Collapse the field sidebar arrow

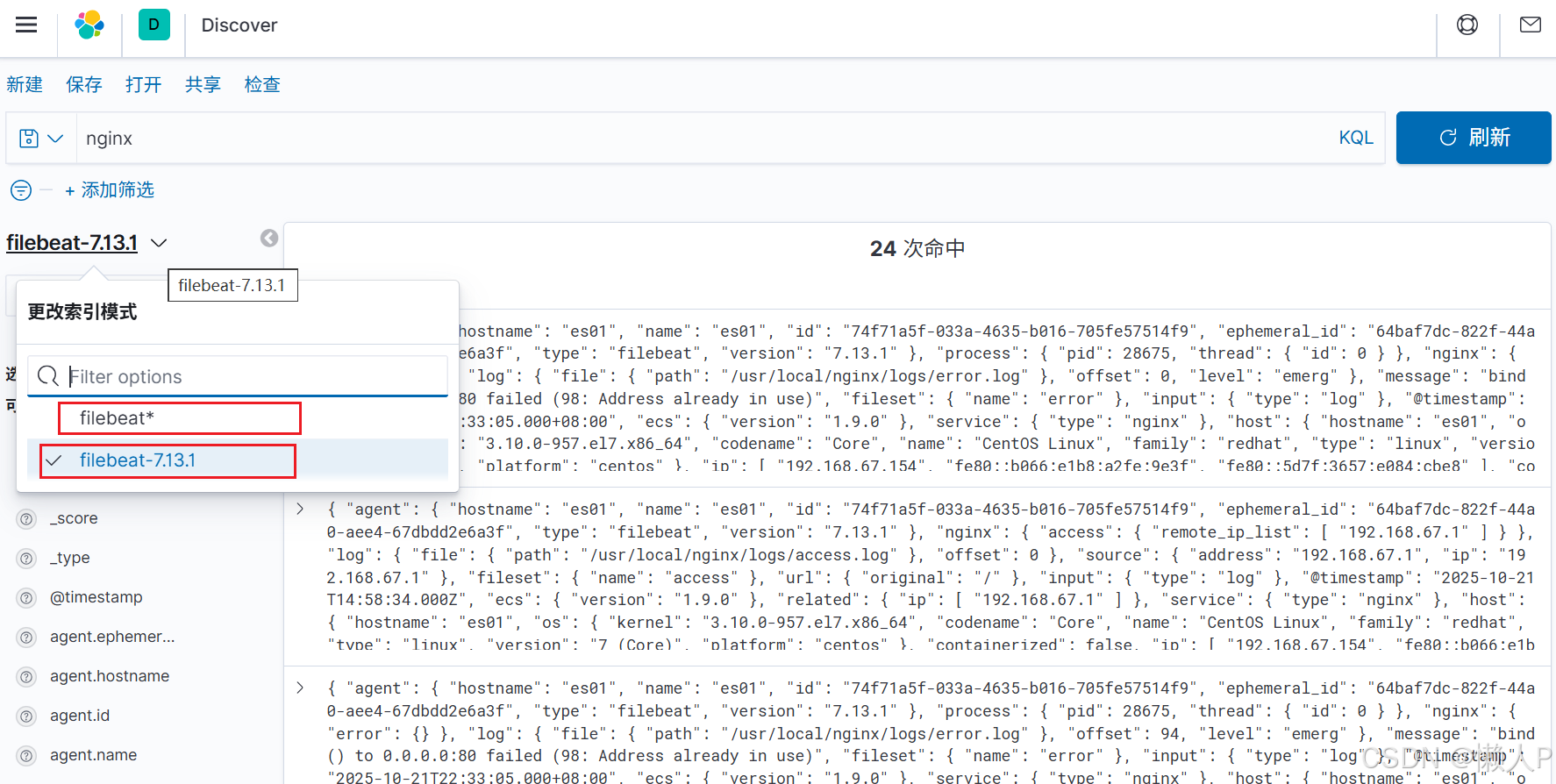(x=269, y=239)
